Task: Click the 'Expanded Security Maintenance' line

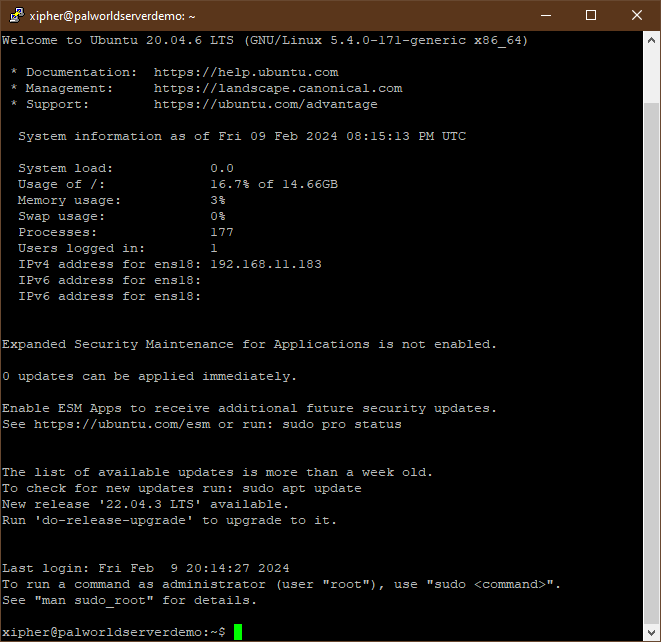Action: point(250,344)
